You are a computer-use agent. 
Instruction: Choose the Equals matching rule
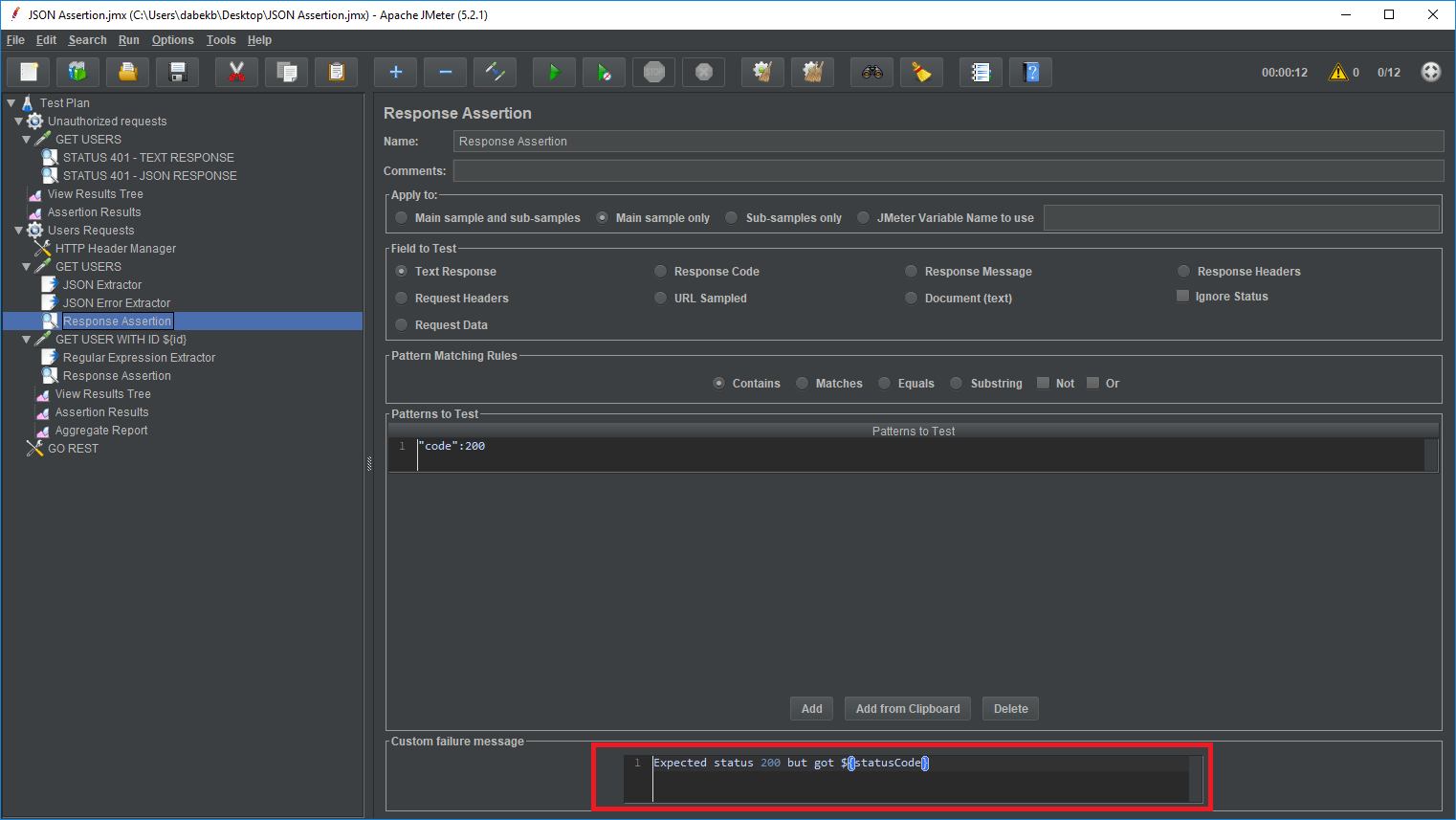(885, 384)
